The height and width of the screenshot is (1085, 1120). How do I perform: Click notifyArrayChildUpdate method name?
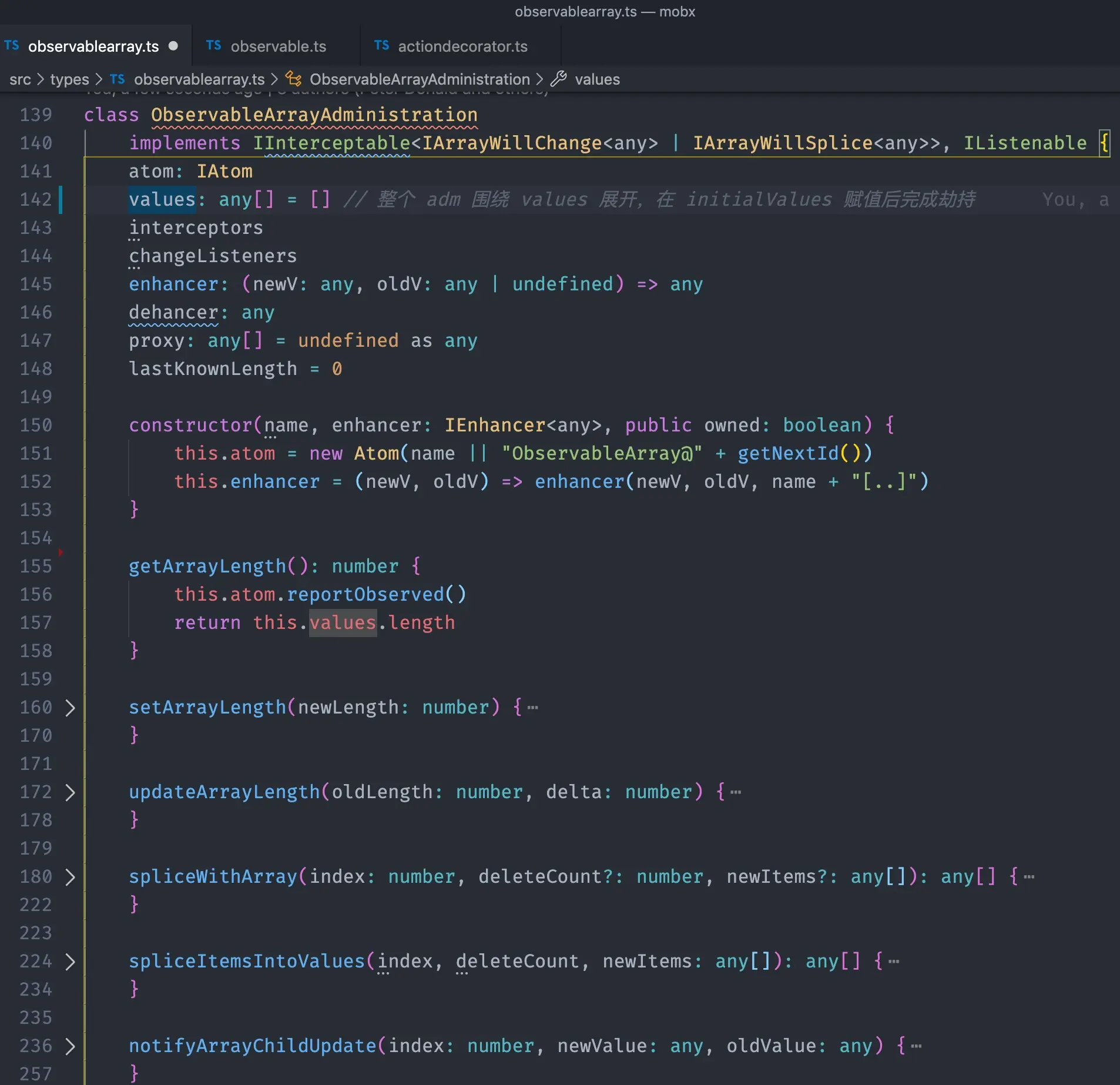(252, 1046)
